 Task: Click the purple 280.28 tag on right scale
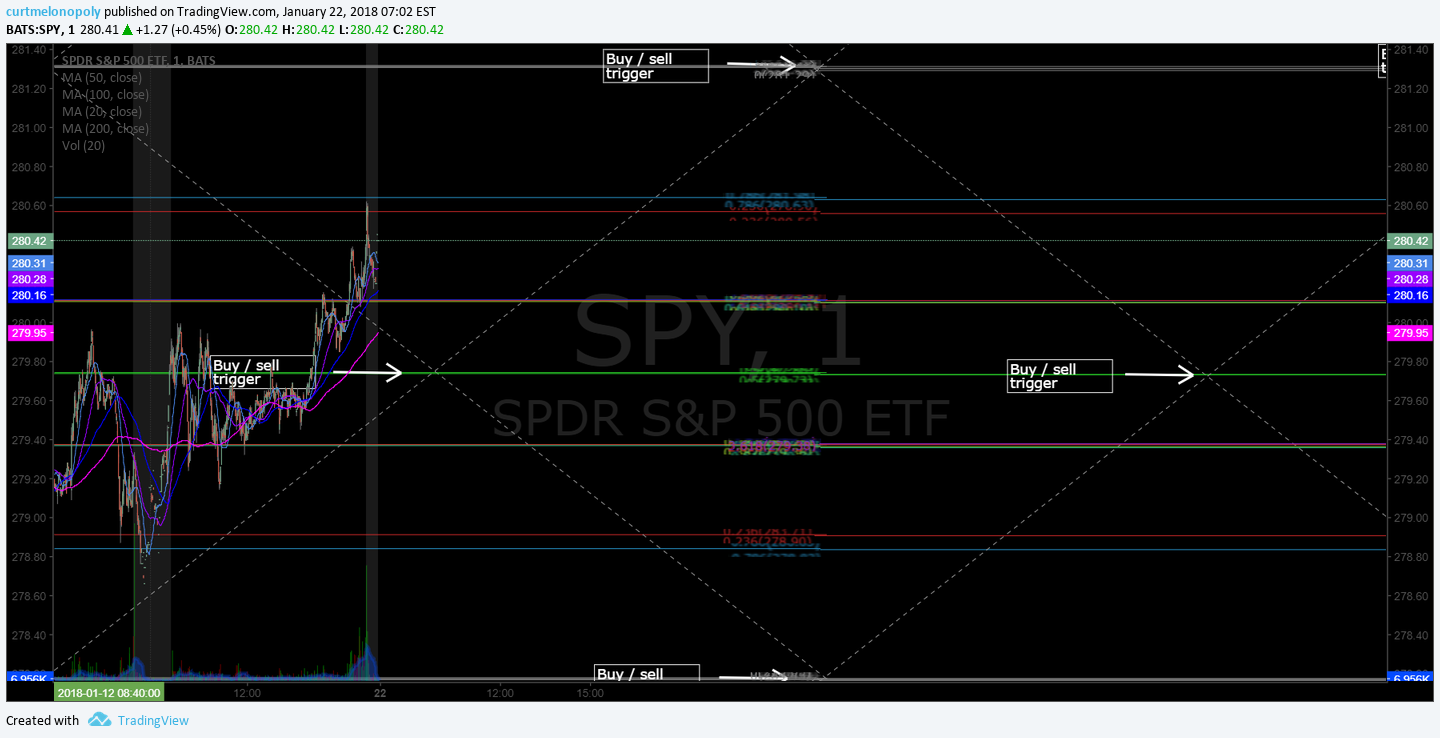pos(1411,279)
